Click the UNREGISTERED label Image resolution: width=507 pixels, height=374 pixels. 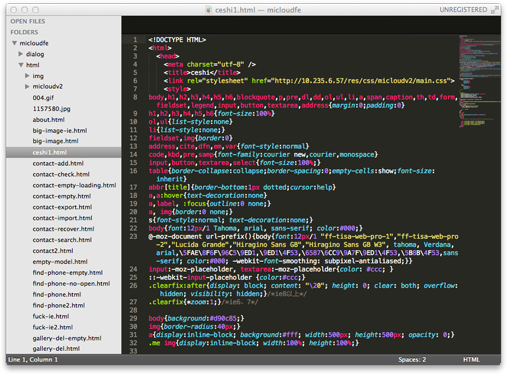[x=463, y=10]
